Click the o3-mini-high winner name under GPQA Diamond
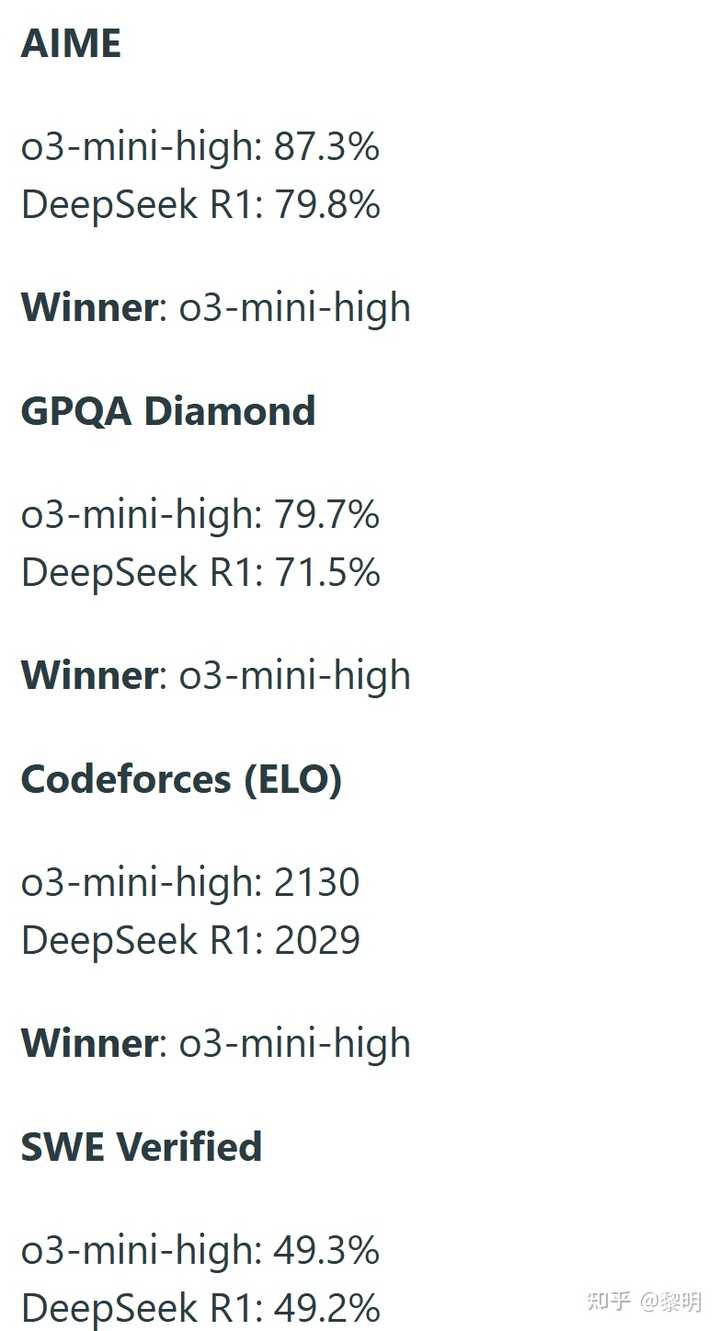 click(x=295, y=675)
